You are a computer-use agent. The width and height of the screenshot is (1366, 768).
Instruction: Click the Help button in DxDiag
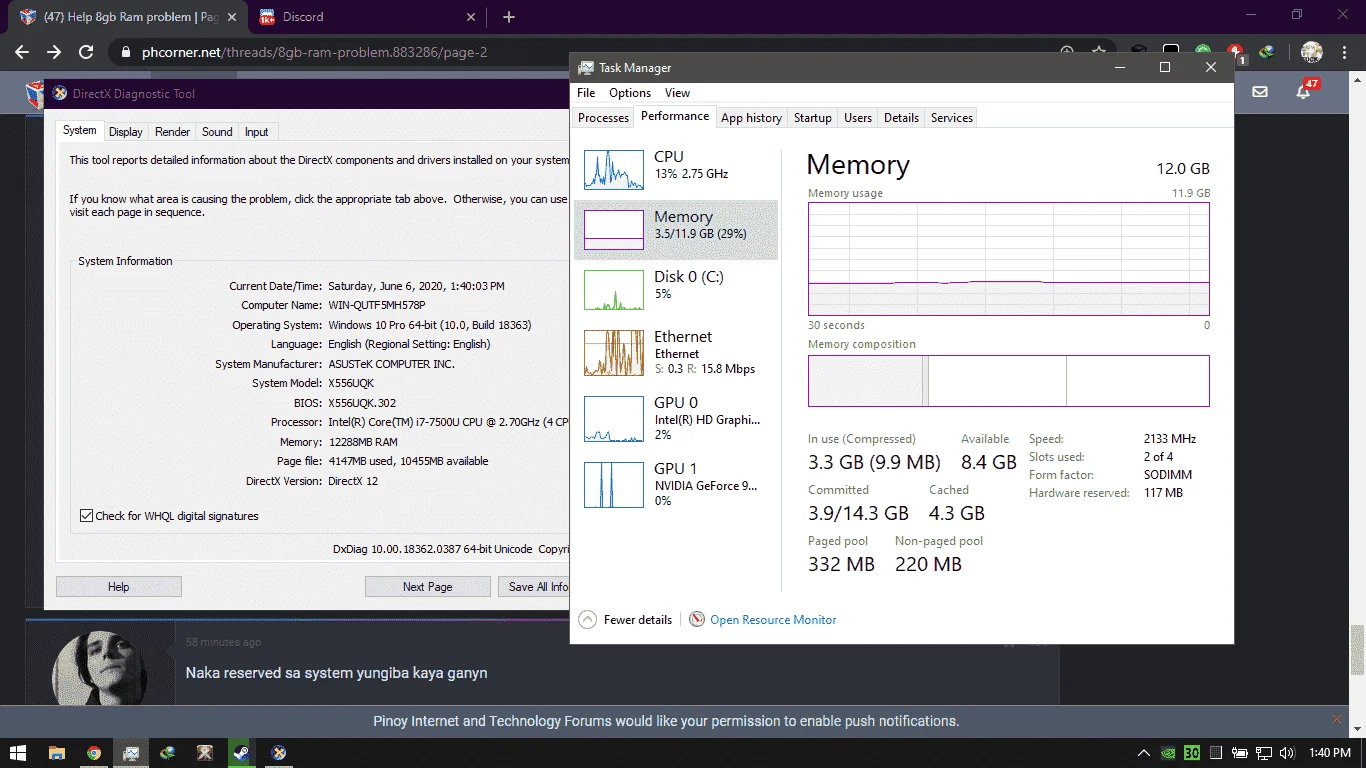118,587
